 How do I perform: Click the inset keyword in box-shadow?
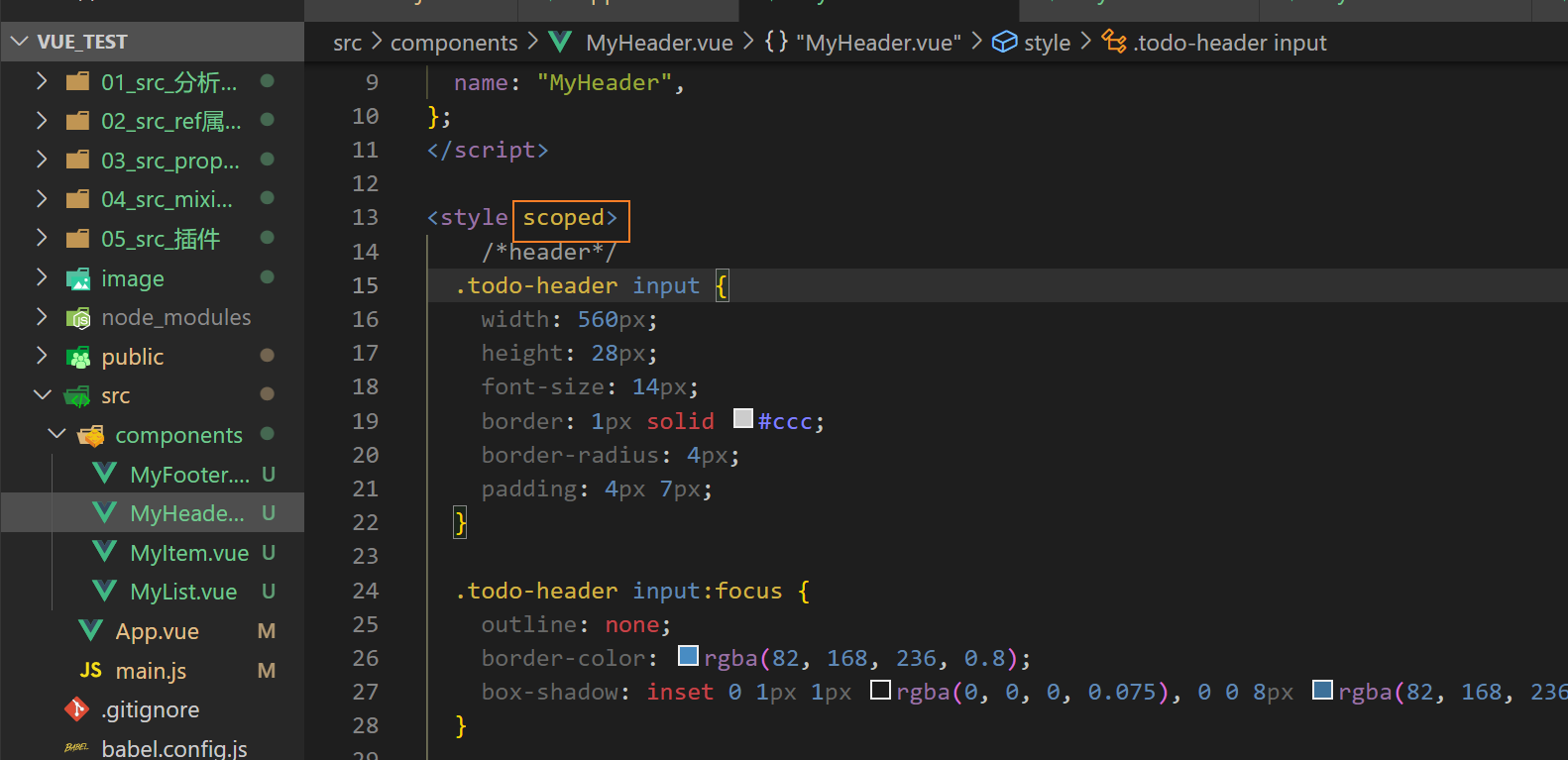pyautogui.click(x=680, y=692)
